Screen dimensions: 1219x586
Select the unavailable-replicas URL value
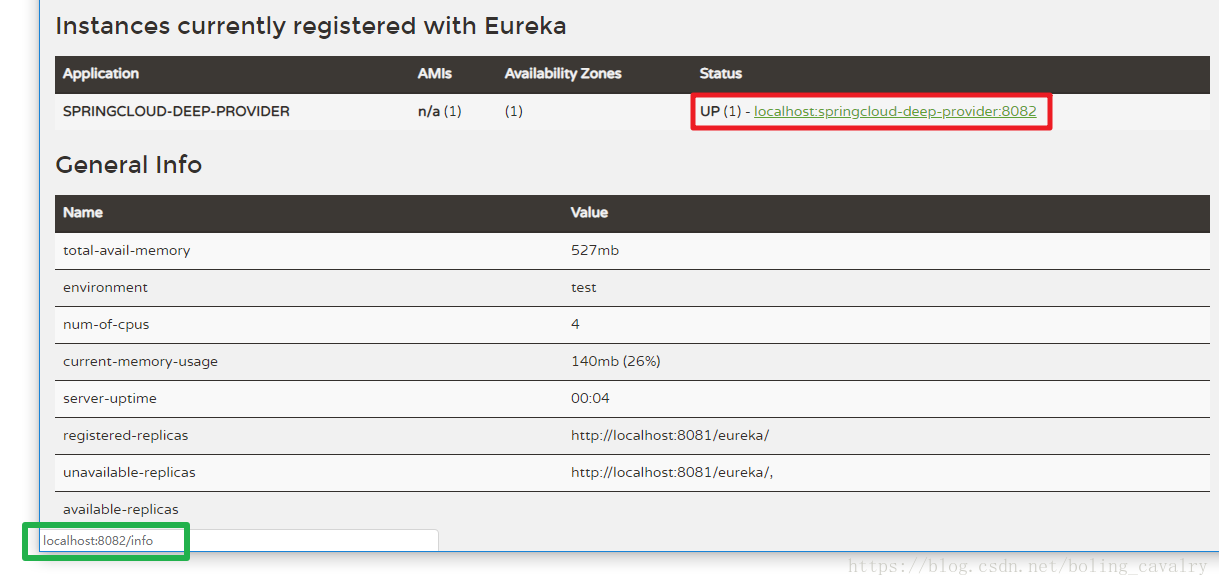672,472
